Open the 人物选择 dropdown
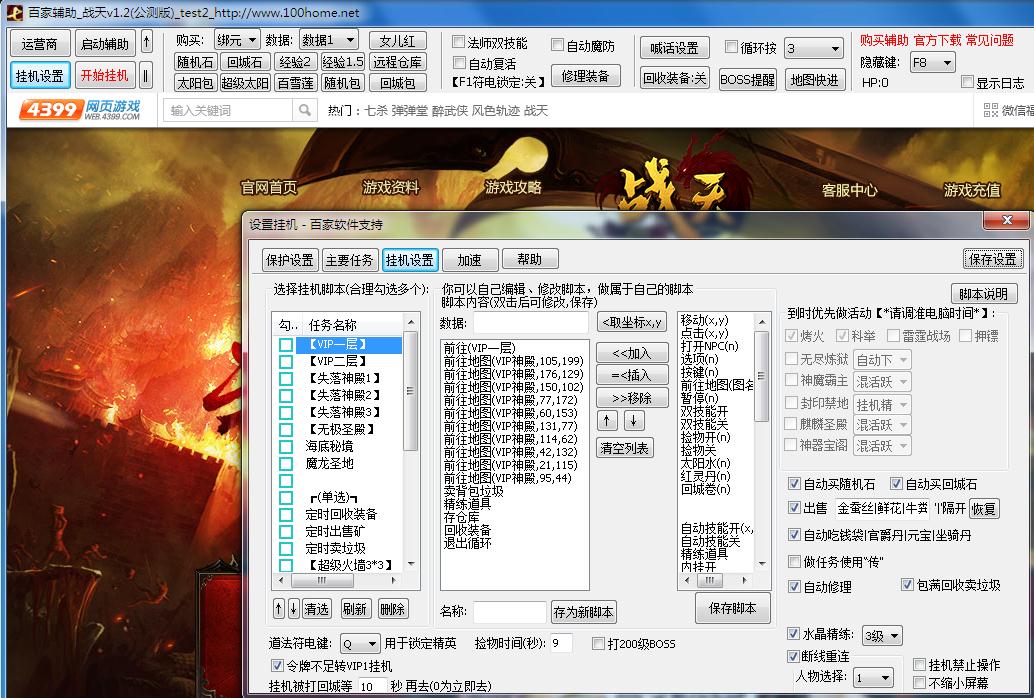 pyautogui.click(x=873, y=678)
